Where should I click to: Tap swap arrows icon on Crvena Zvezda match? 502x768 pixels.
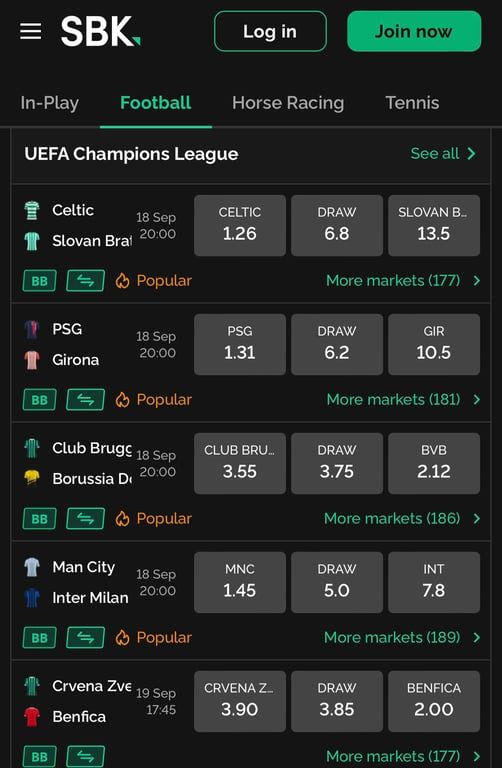tap(85, 756)
